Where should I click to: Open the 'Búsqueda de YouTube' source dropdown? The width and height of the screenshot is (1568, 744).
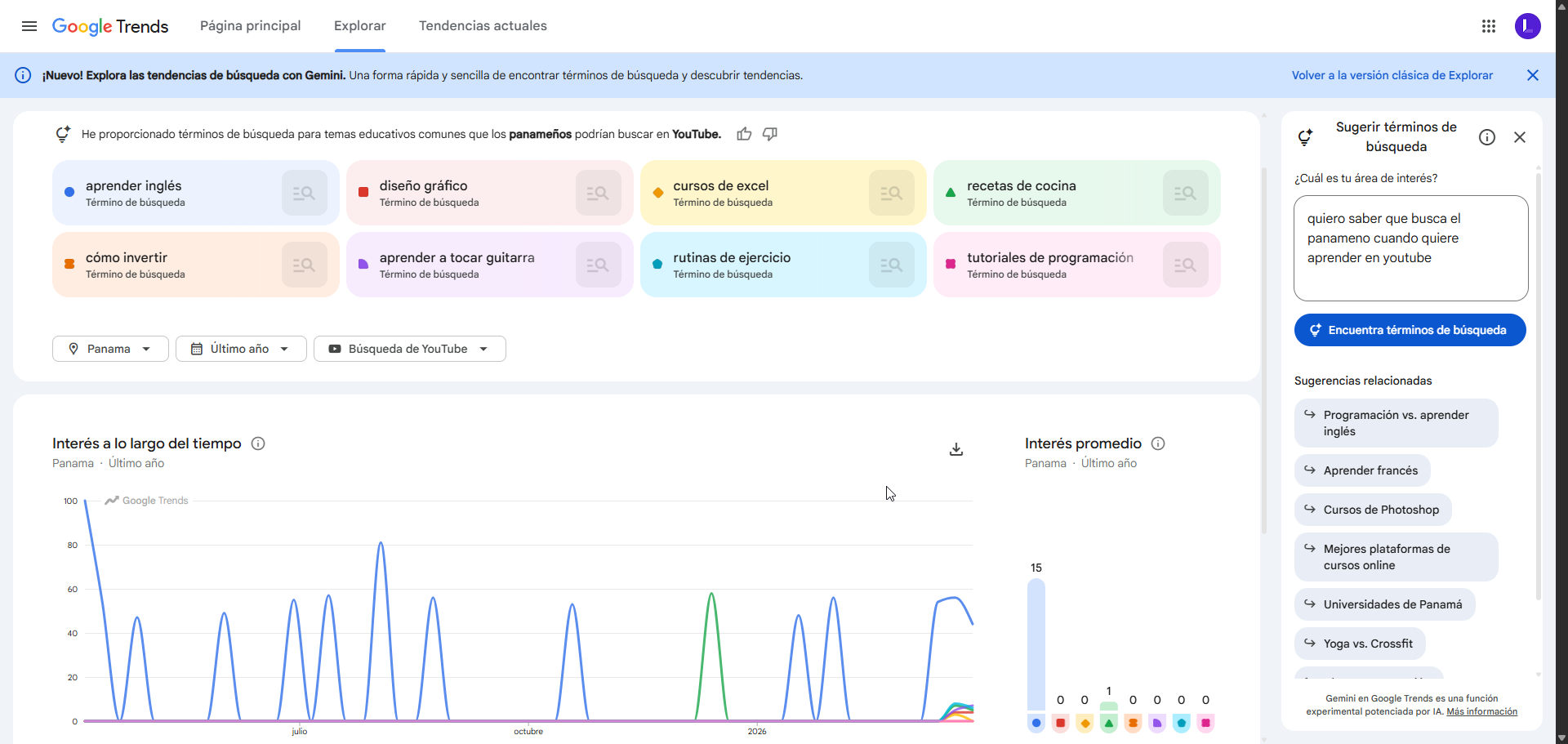[x=410, y=349]
